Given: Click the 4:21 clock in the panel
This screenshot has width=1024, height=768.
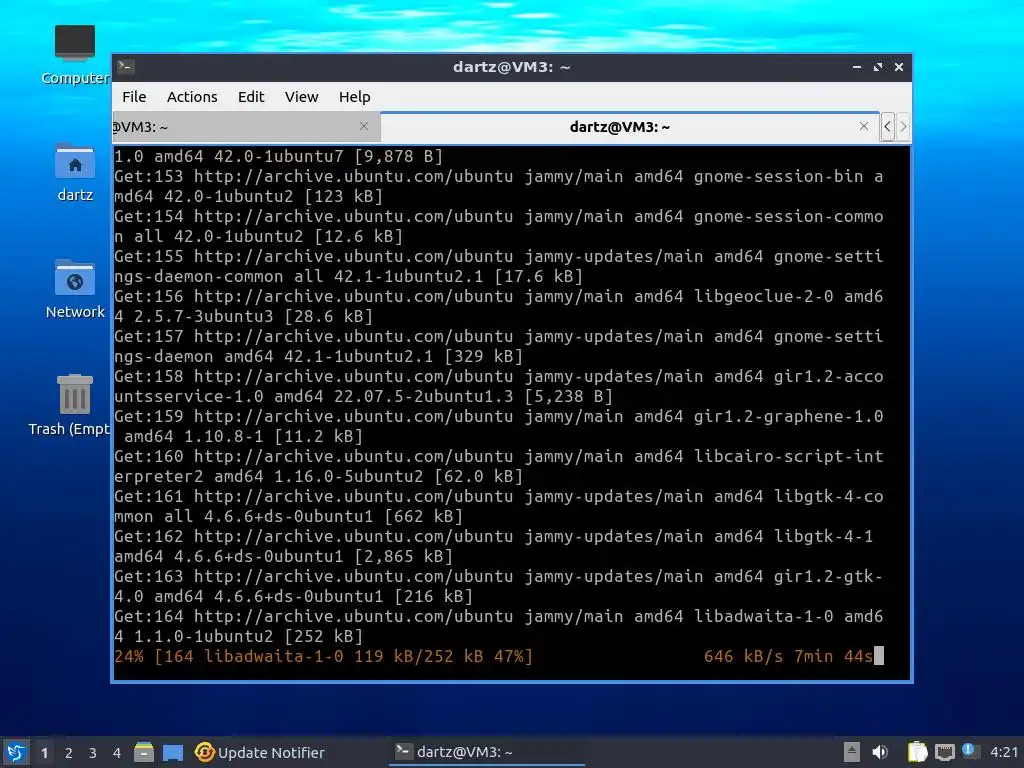Looking at the screenshot, I should [x=1004, y=752].
